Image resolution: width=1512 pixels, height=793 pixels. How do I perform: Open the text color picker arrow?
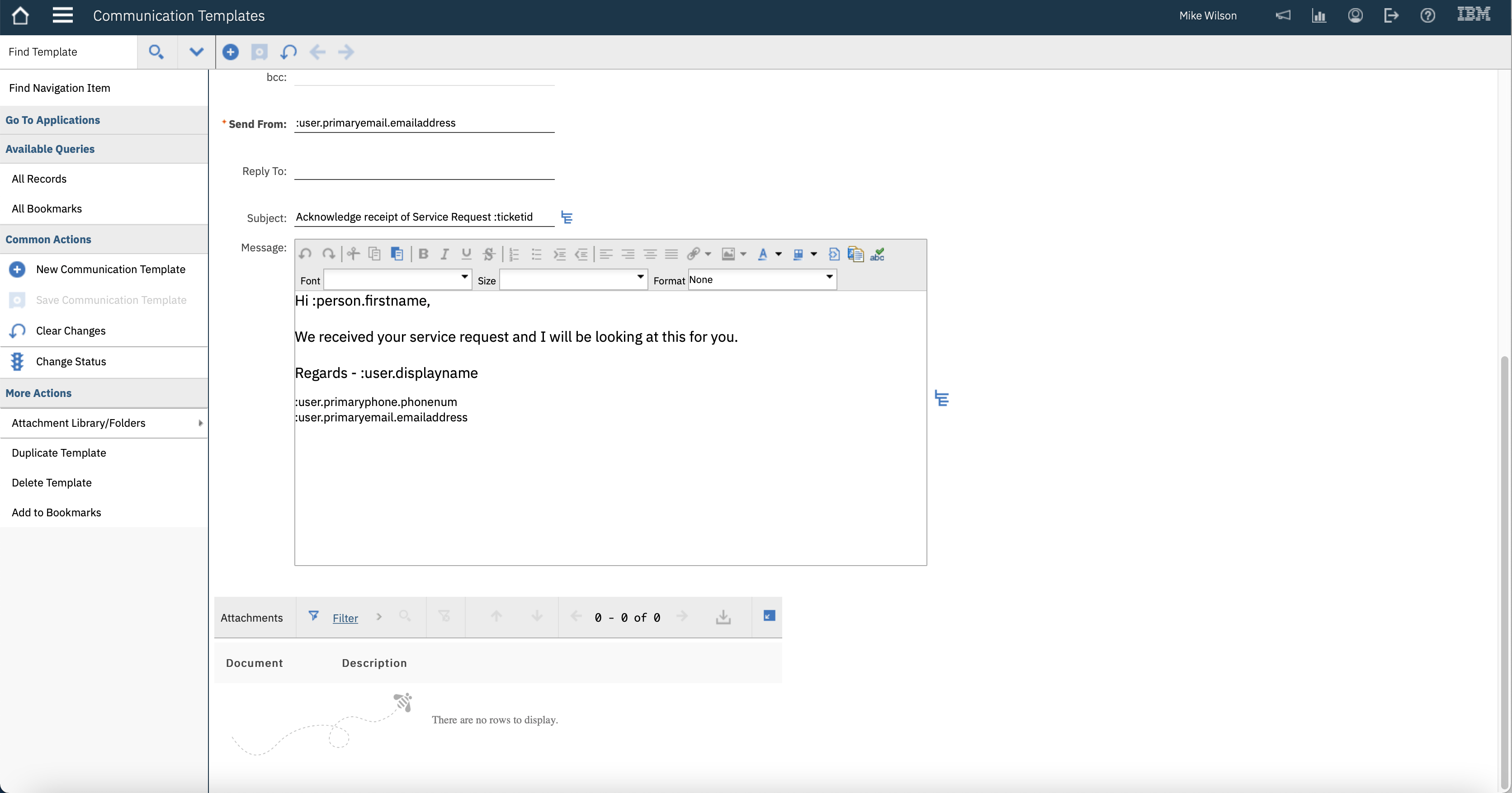[x=778, y=254]
